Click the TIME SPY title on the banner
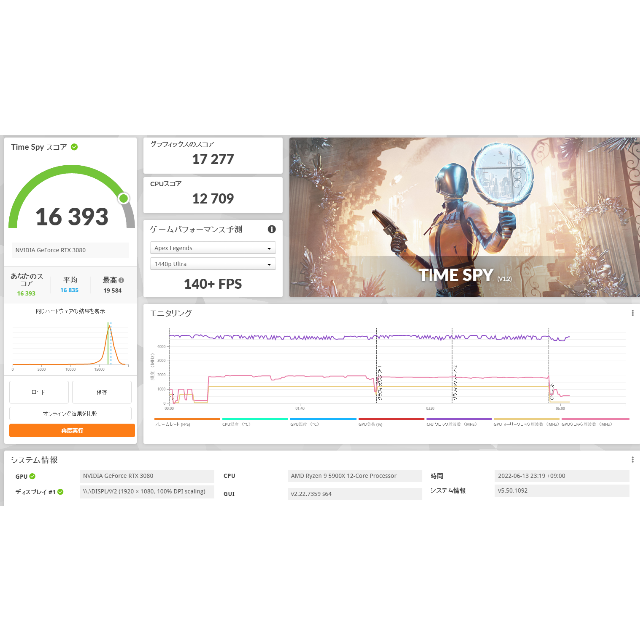This screenshot has width=640, height=640. 456,275
